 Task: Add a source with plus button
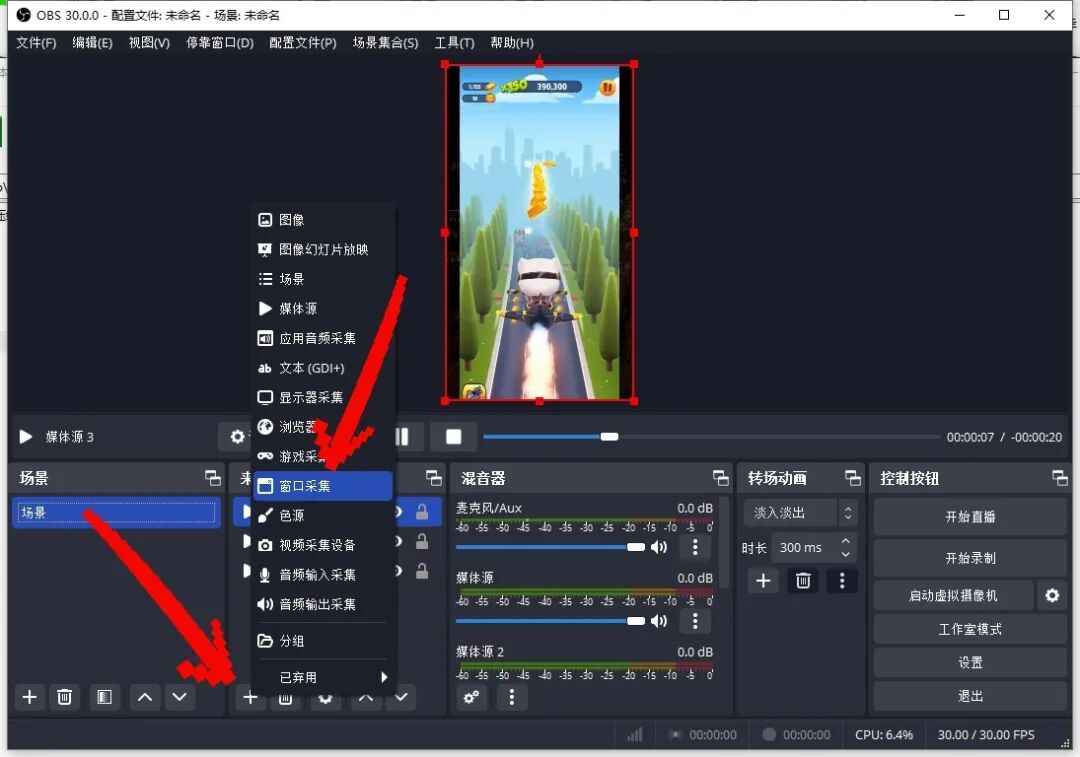(x=250, y=698)
